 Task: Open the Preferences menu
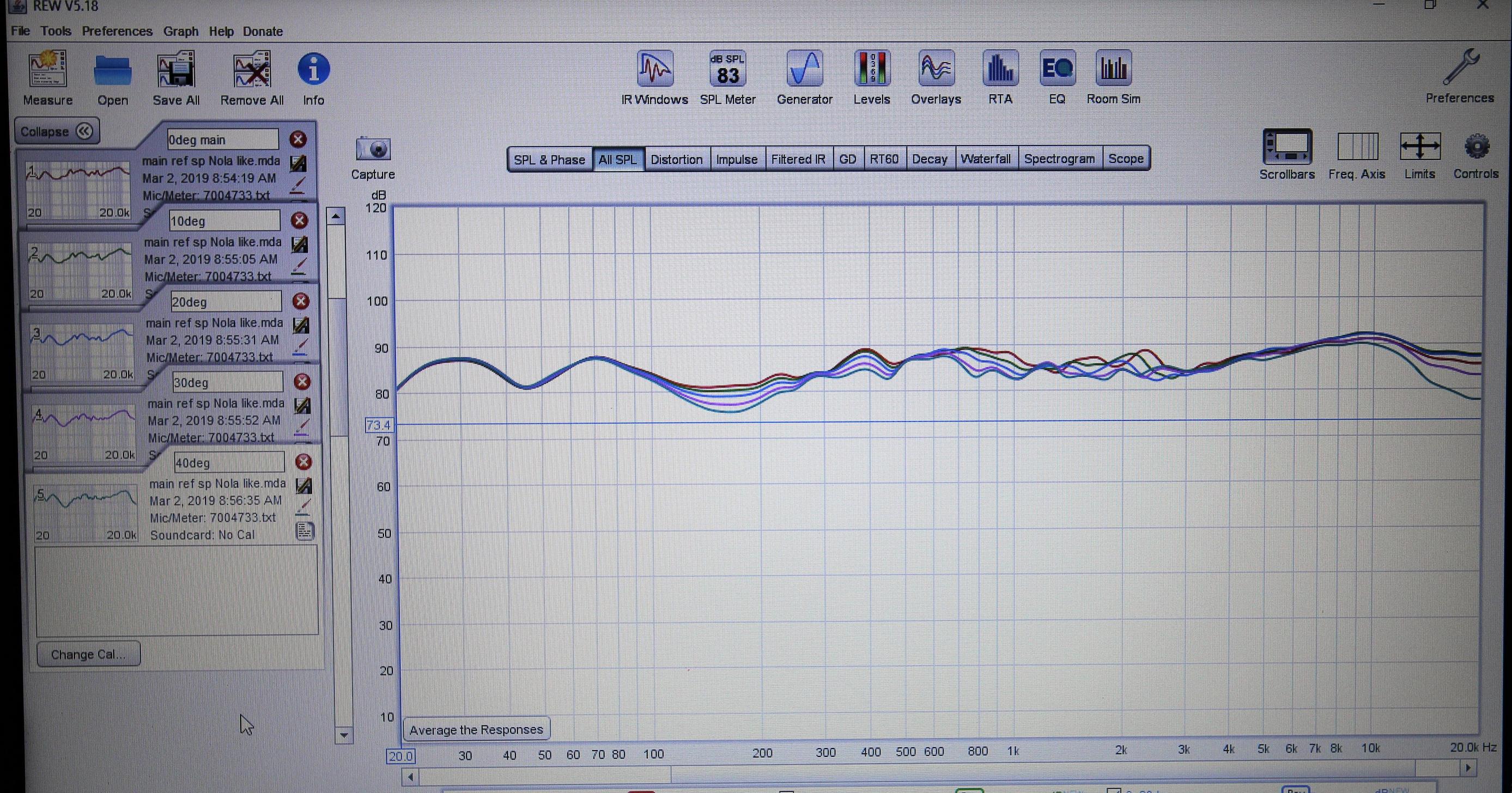coord(117,31)
